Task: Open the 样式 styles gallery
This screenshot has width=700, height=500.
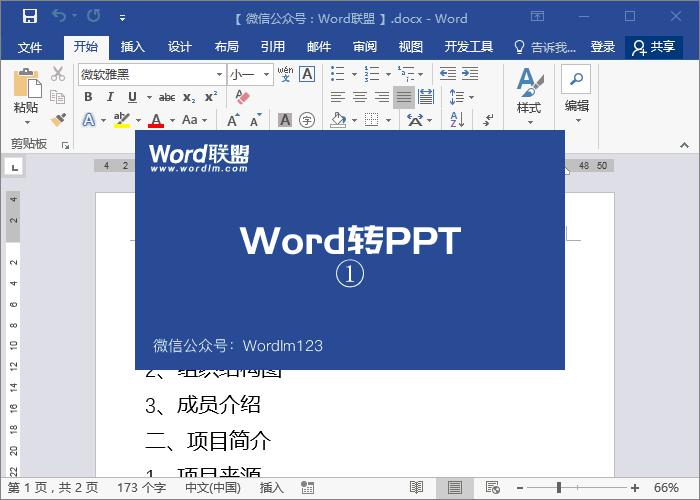Action: pos(529,96)
